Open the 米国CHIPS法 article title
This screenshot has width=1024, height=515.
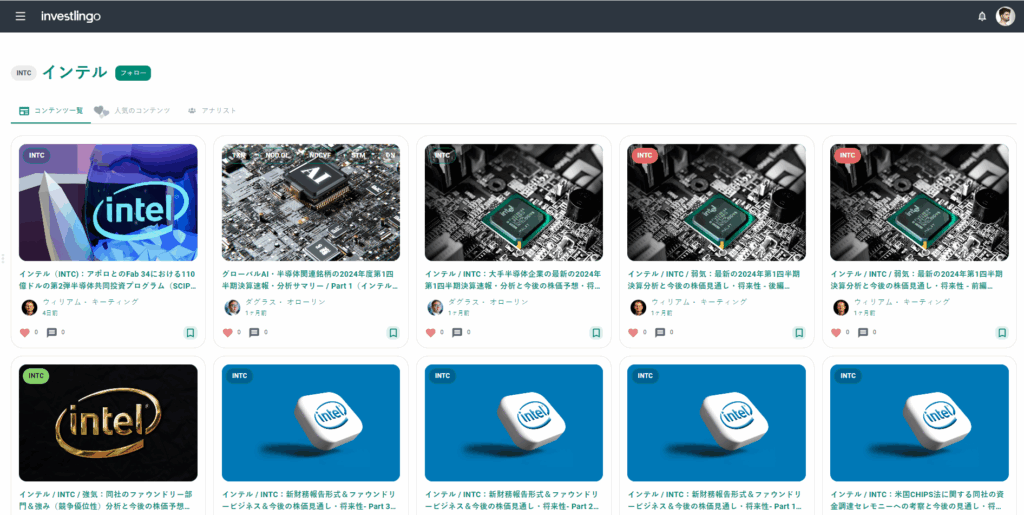pos(920,500)
